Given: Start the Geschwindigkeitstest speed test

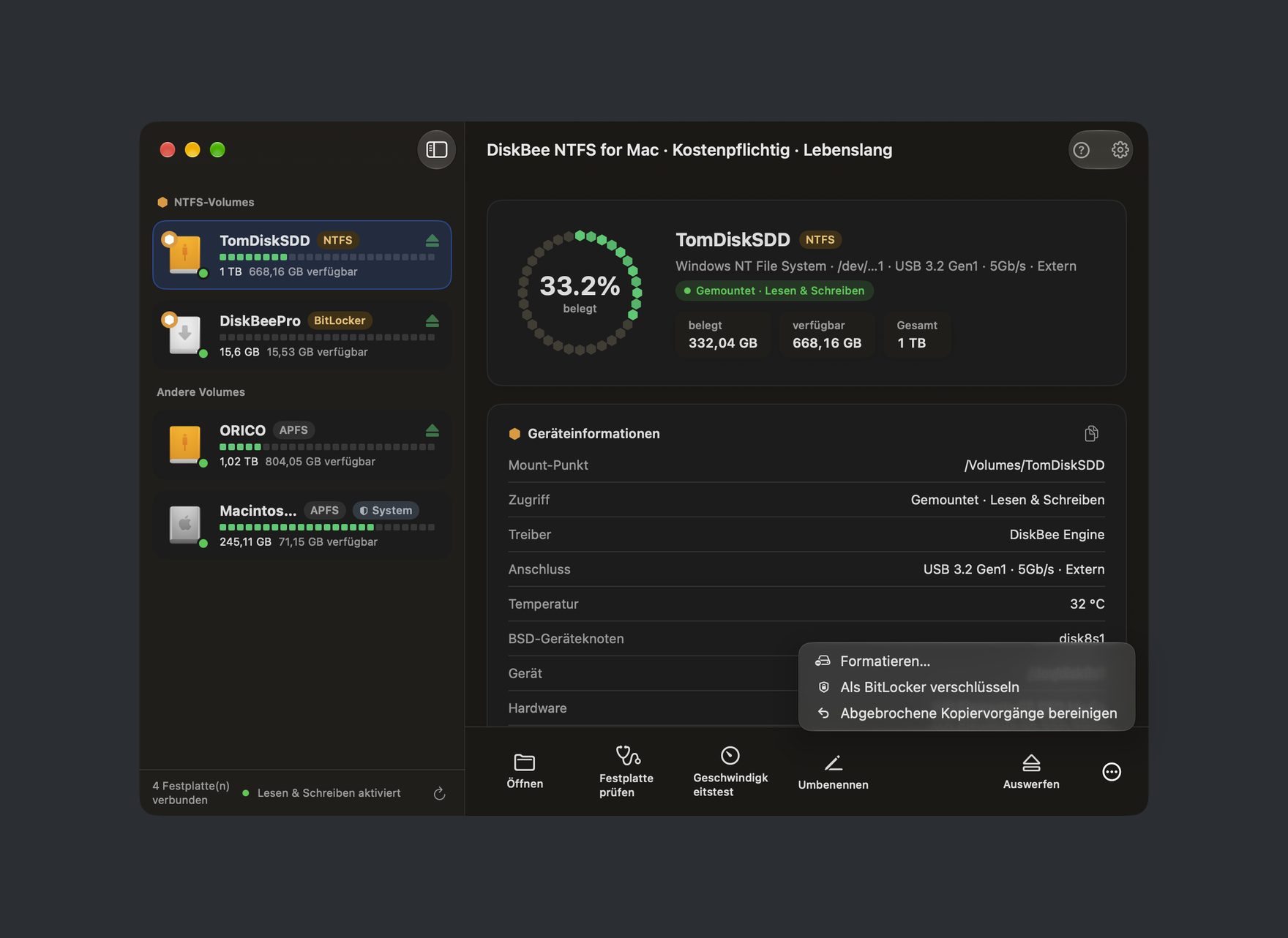Looking at the screenshot, I should [x=730, y=771].
